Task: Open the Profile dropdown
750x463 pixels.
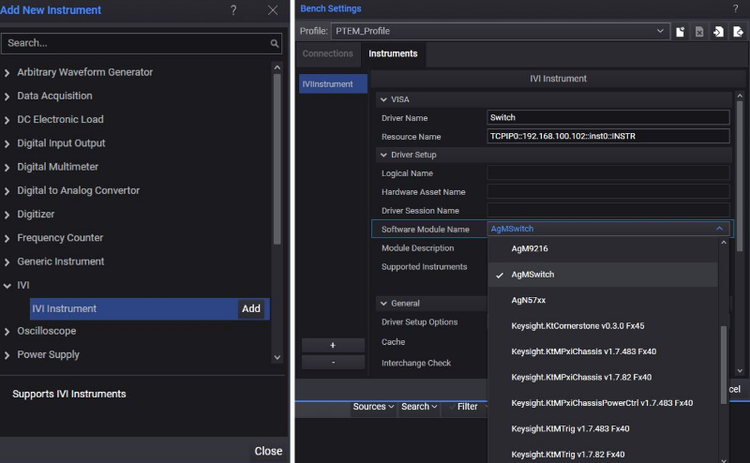Action: [660, 32]
